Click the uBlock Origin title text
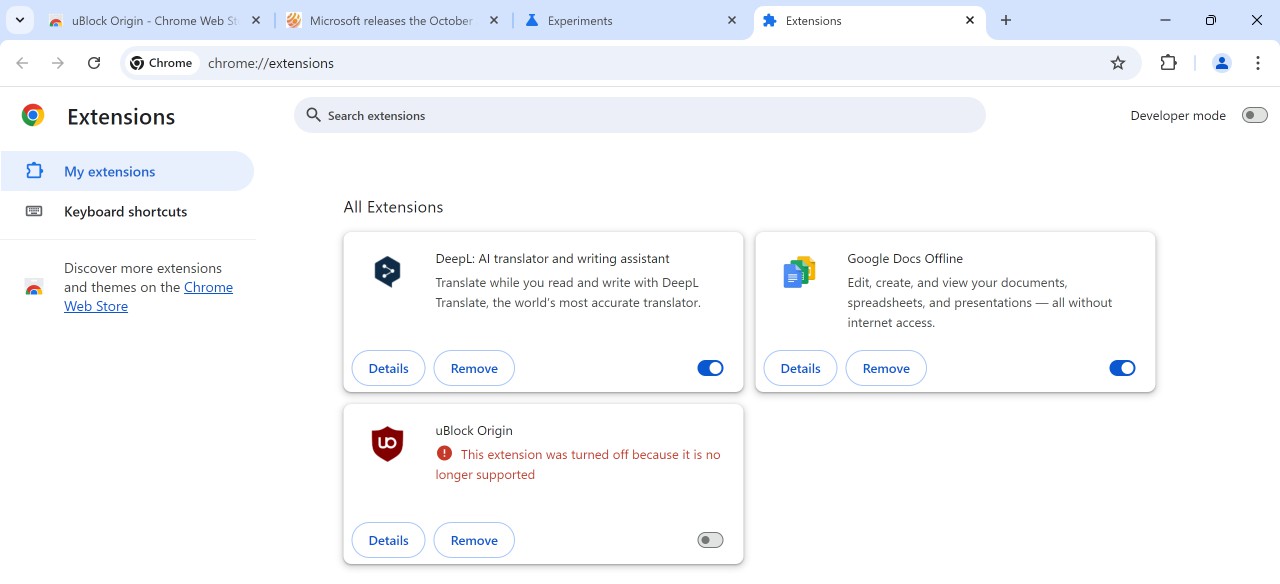1280x584 pixels. [x=474, y=430]
